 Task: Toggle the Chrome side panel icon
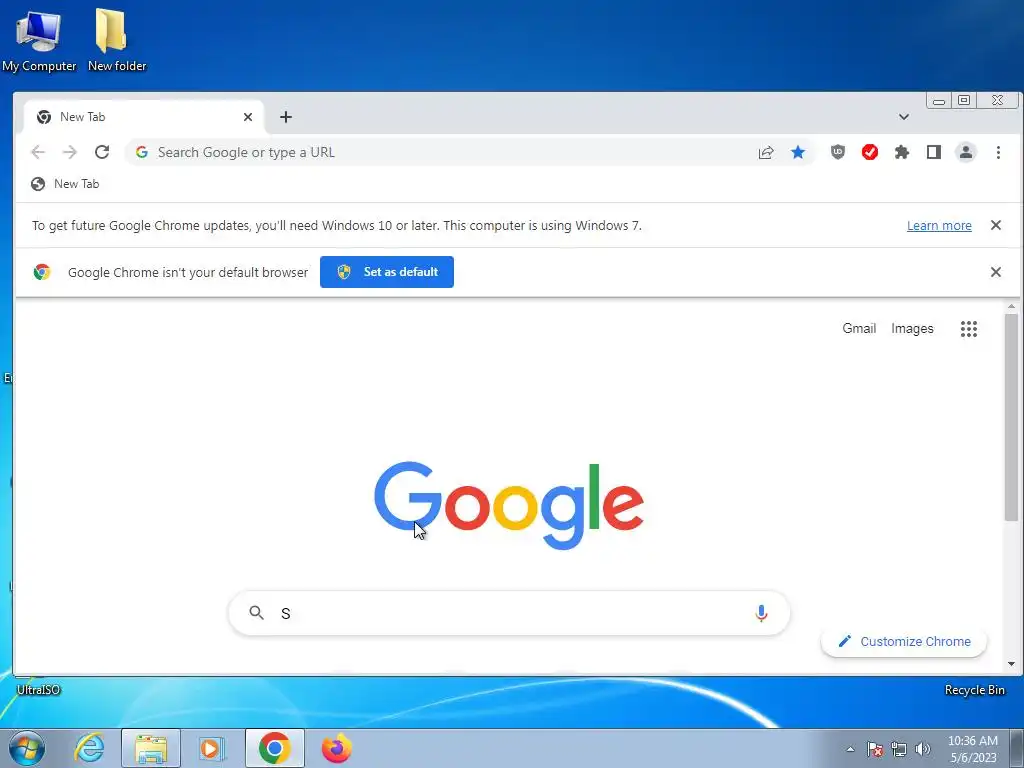point(934,152)
